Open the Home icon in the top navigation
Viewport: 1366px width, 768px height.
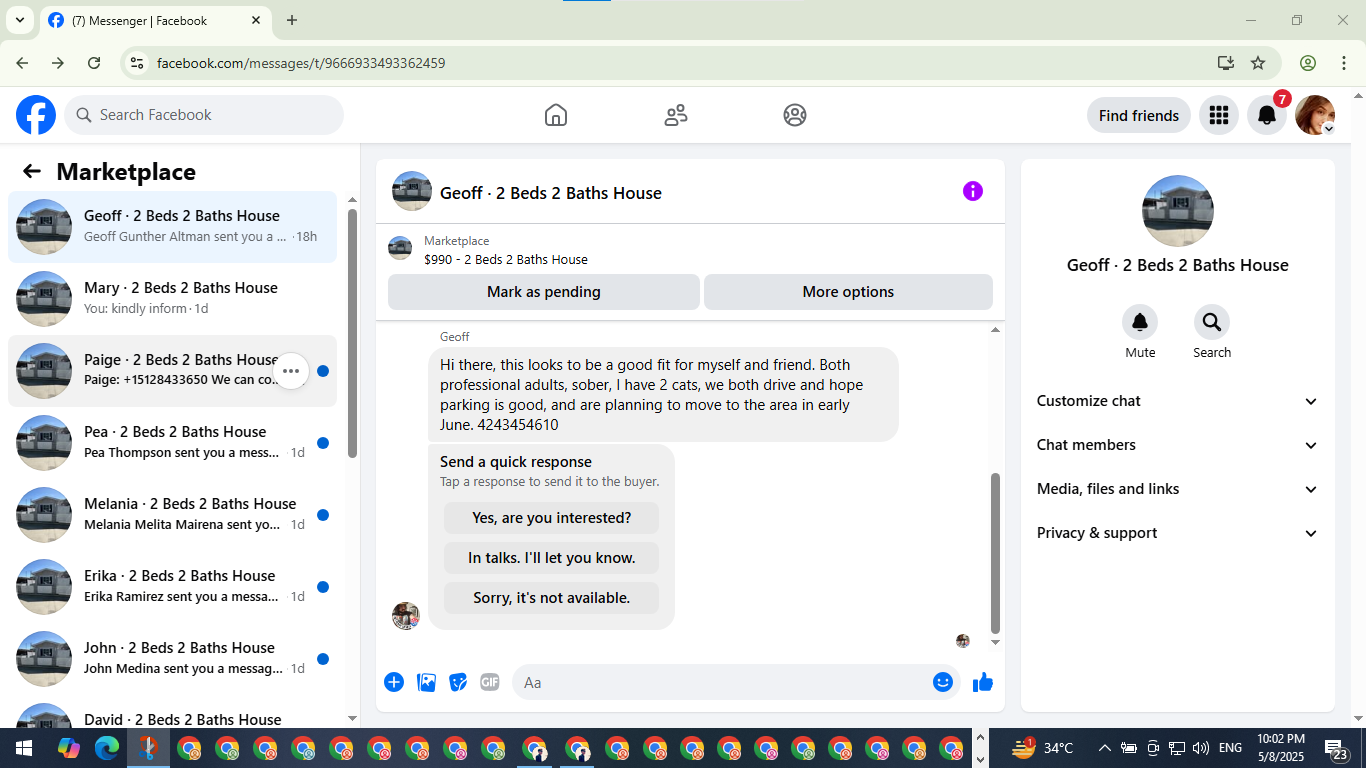[x=556, y=115]
